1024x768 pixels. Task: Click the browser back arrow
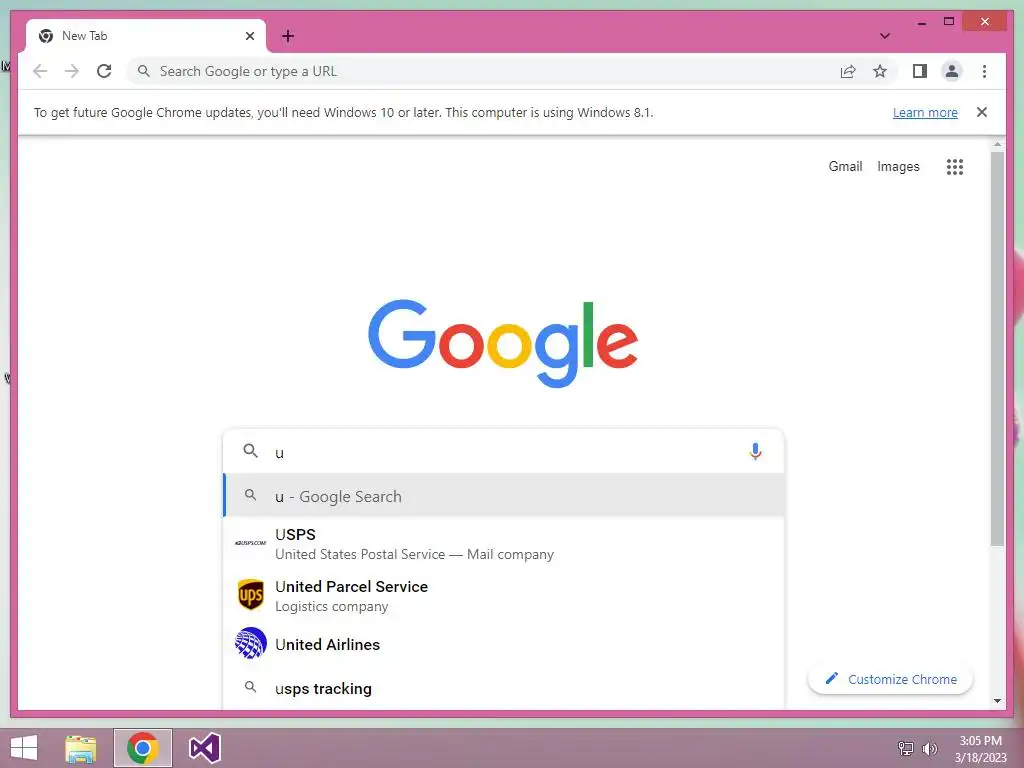click(x=40, y=71)
